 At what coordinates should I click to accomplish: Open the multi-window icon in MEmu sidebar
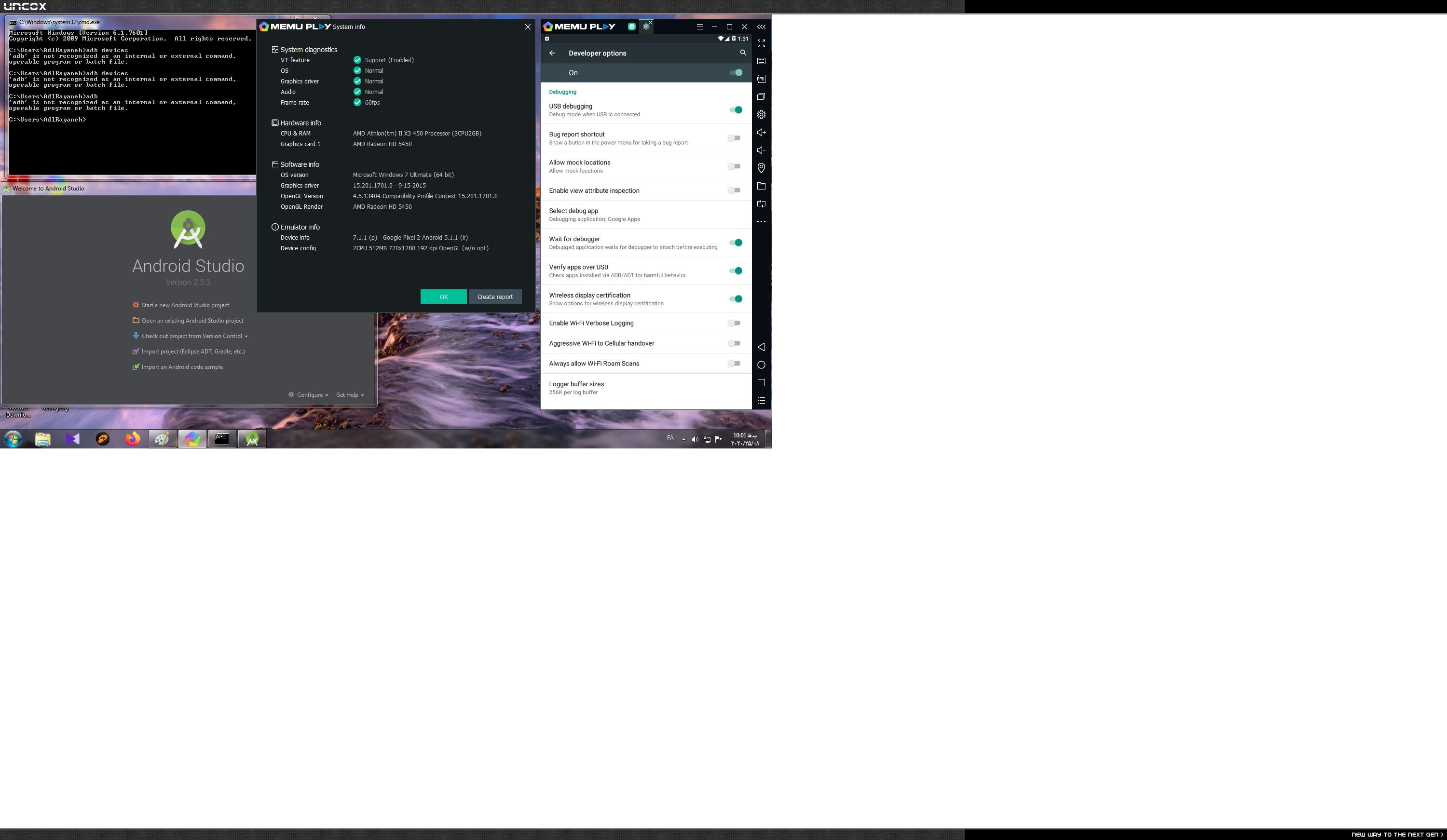tap(761, 96)
